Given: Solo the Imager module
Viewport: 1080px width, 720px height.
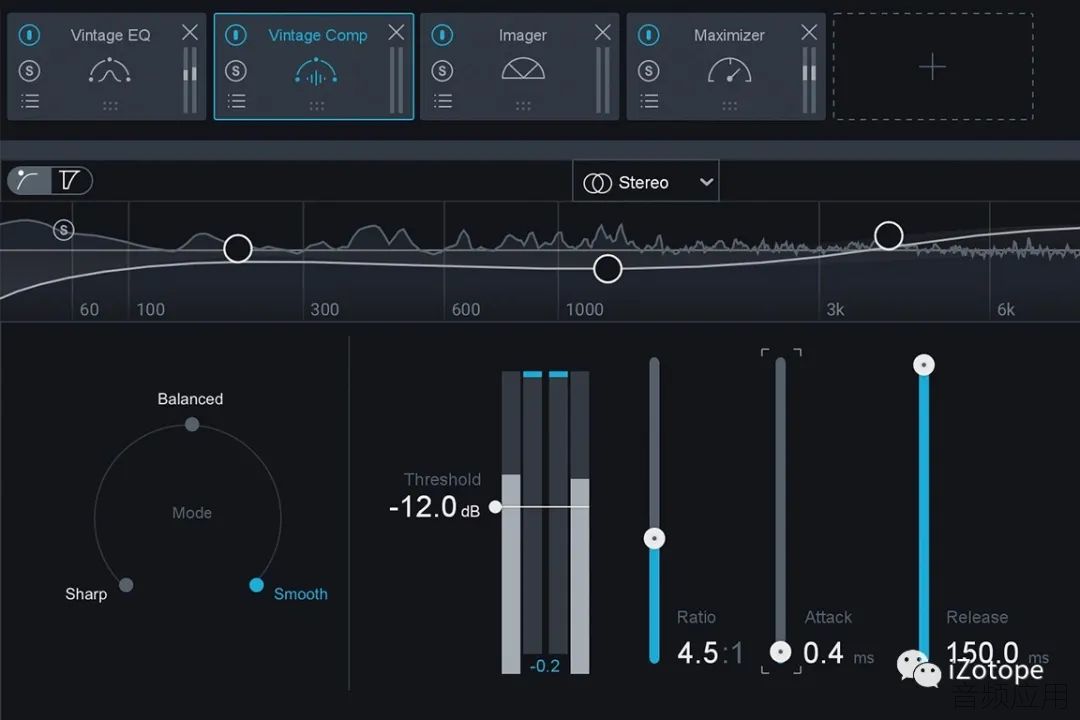Looking at the screenshot, I should click(x=442, y=70).
